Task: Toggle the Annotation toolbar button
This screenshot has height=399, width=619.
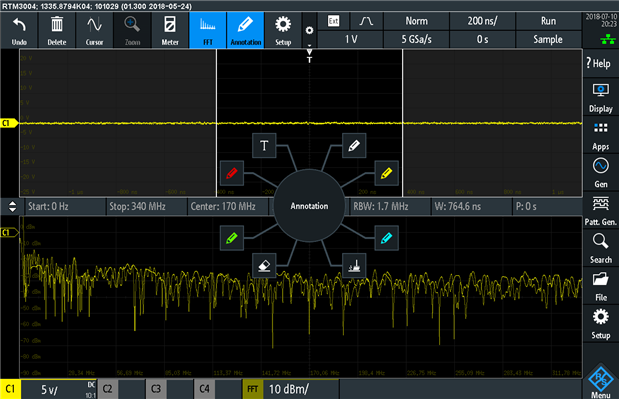Action: [x=246, y=30]
